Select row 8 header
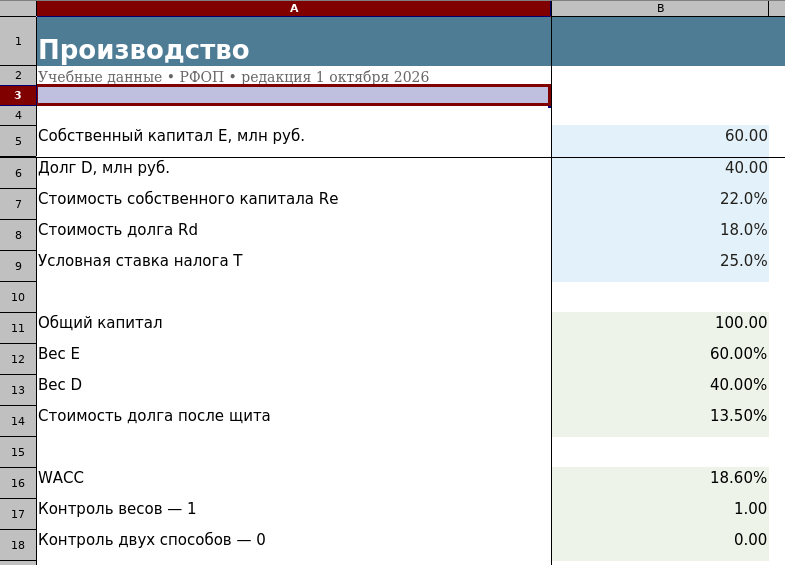785x565 pixels. tap(18, 235)
